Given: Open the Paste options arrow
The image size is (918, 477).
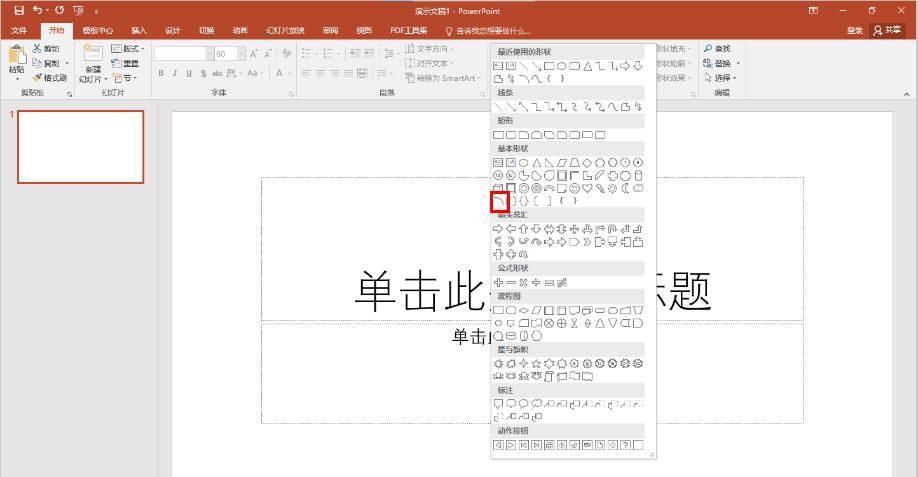Looking at the screenshot, I should [x=17, y=78].
